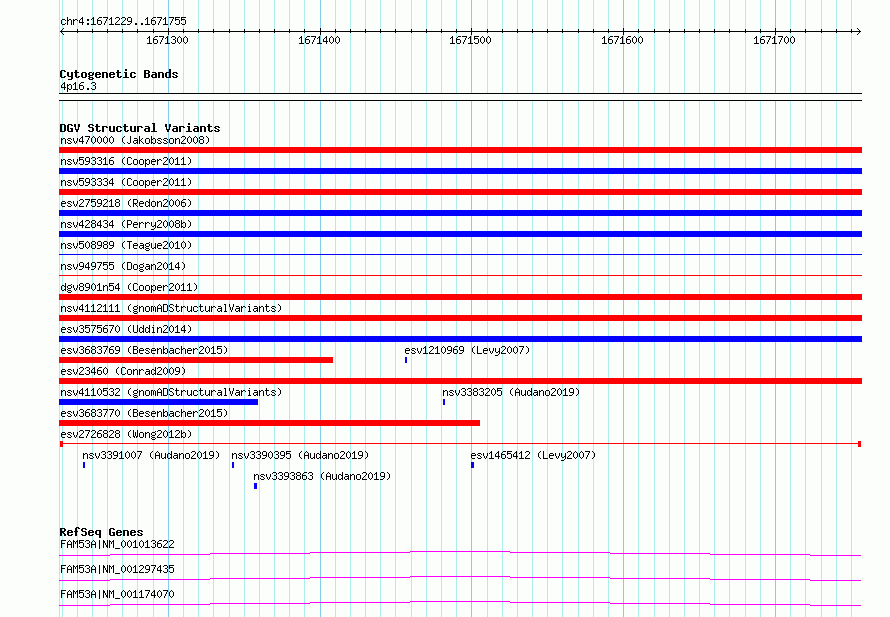Open nsv3391007 (Audano2019) label
This screenshot has height=617, width=890.
[151, 455]
